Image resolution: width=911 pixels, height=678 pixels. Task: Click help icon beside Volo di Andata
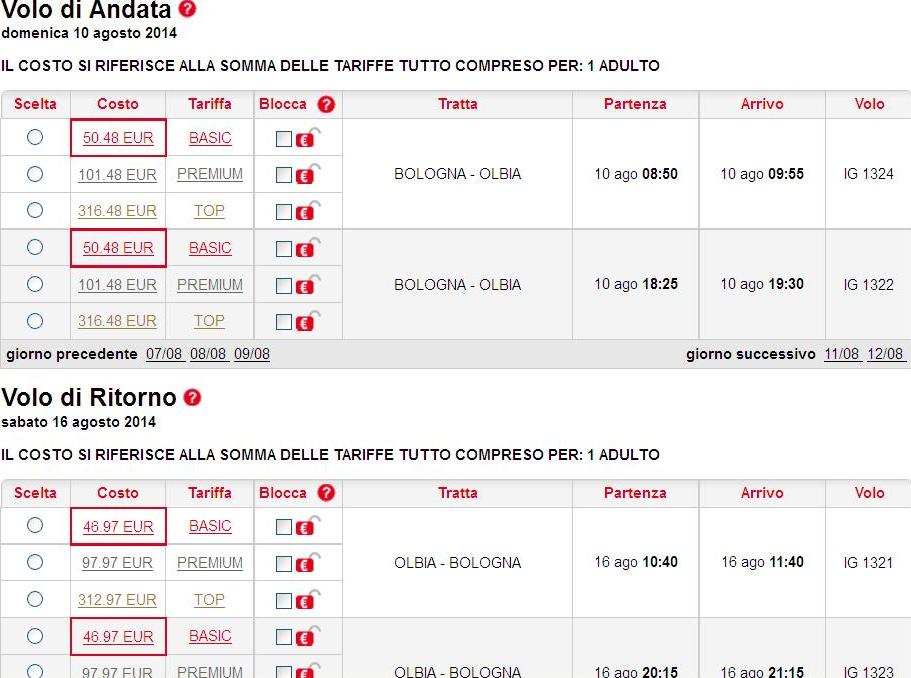(x=187, y=9)
